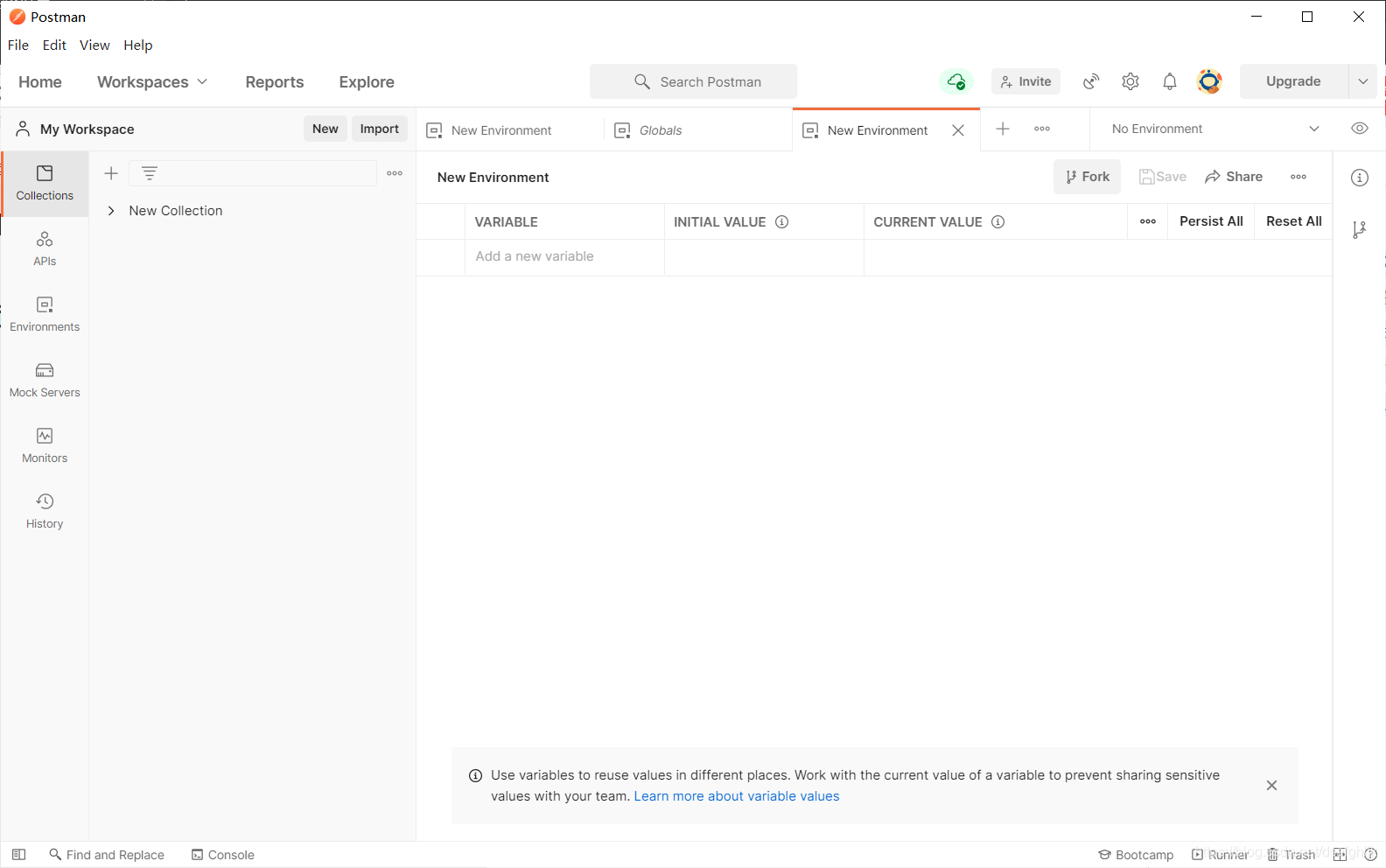Open help icon in status bar
Viewport: 1386px width, 868px height.
click(x=1371, y=855)
